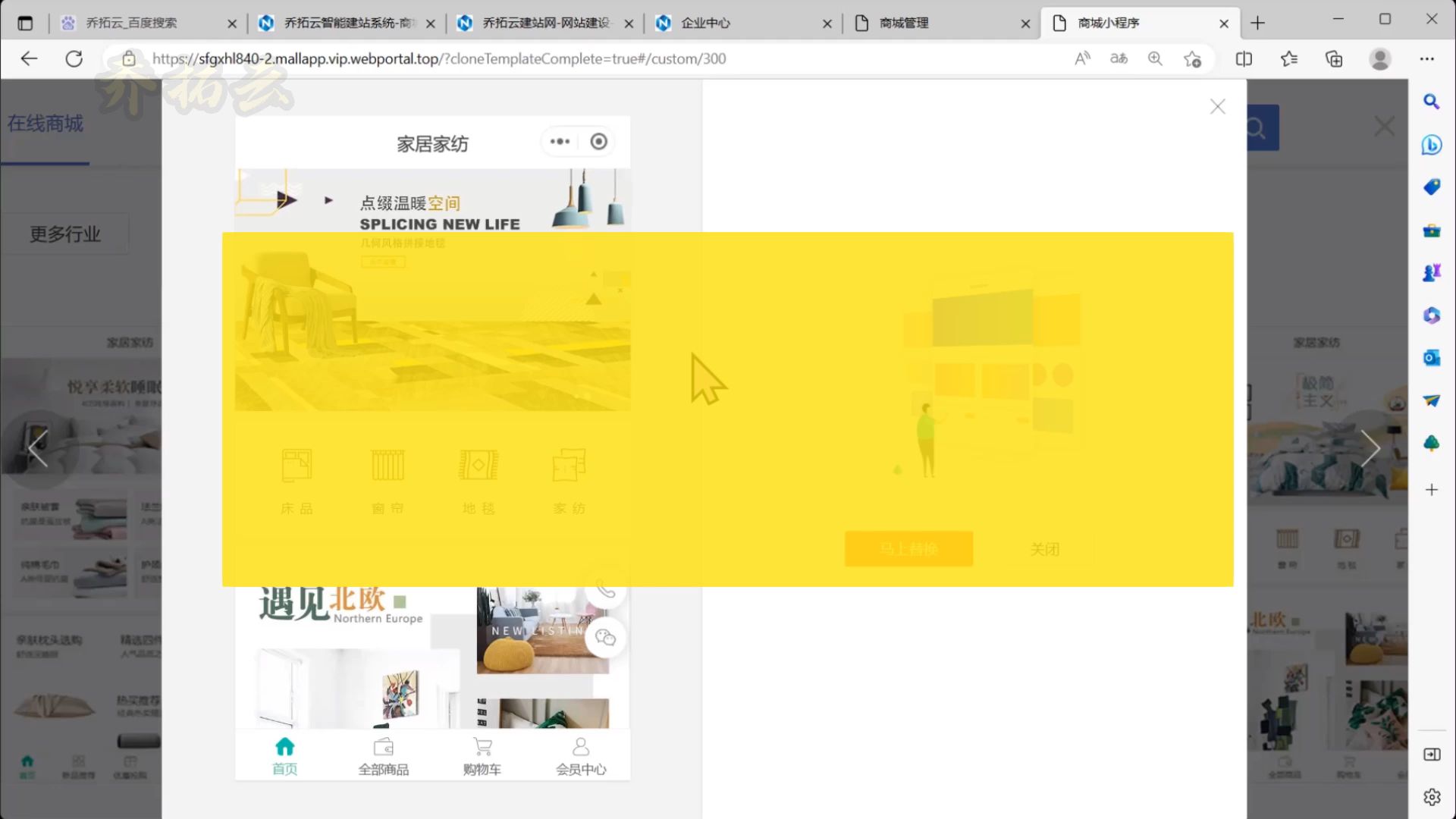This screenshot has width=1456, height=819.
Task: Switch to 乔拓云智能建站系统 tab
Action: click(348, 24)
